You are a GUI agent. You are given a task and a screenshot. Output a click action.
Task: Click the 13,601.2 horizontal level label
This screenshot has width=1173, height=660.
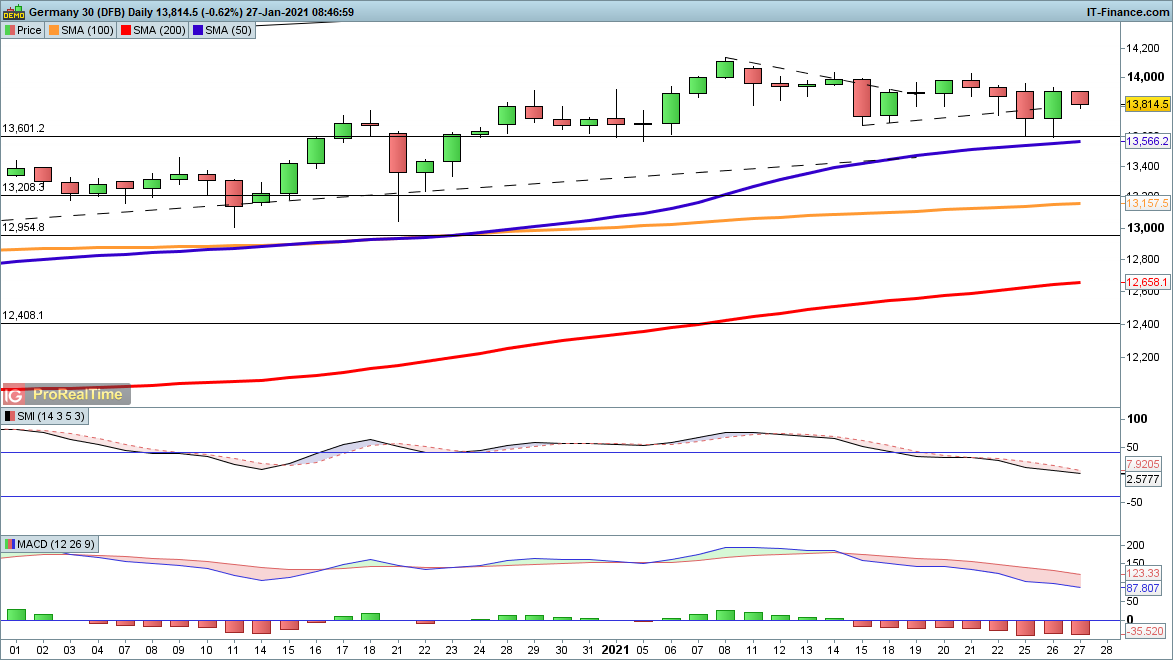click(x=23, y=129)
